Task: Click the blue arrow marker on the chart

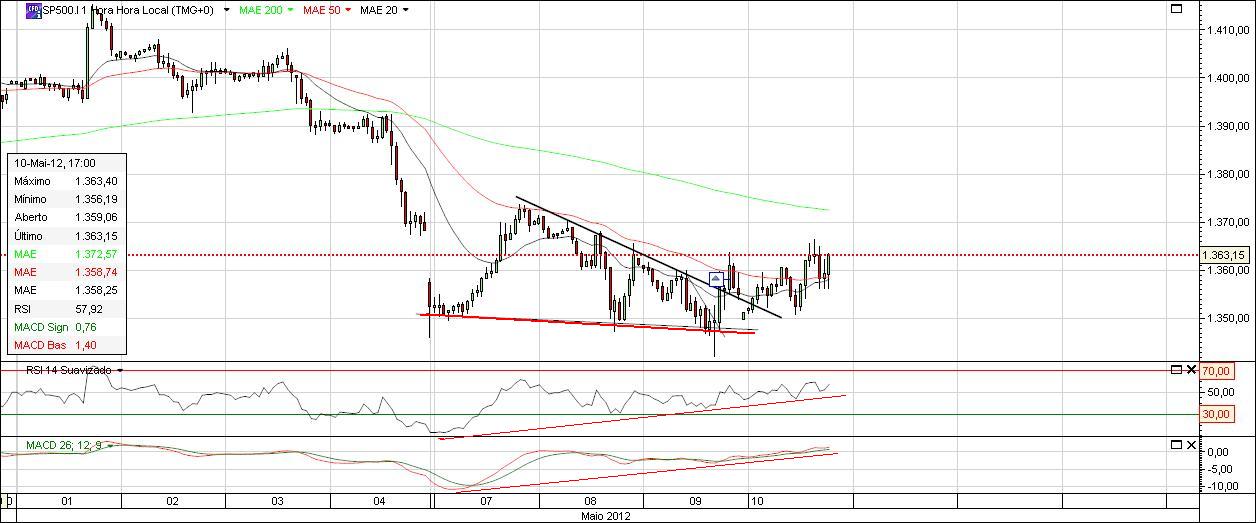Action: pos(716,279)
